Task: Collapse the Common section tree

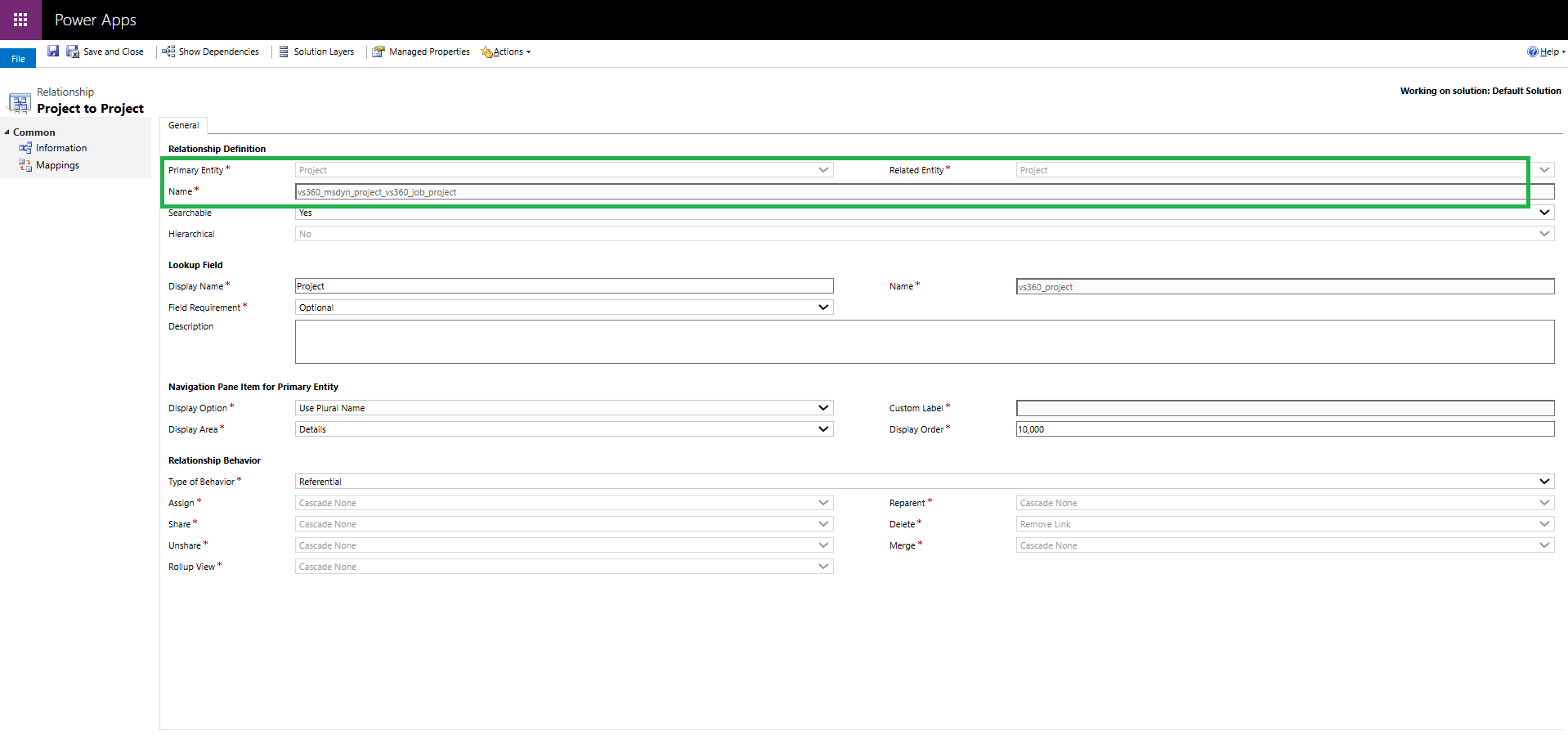Action: tap(7, 132)
